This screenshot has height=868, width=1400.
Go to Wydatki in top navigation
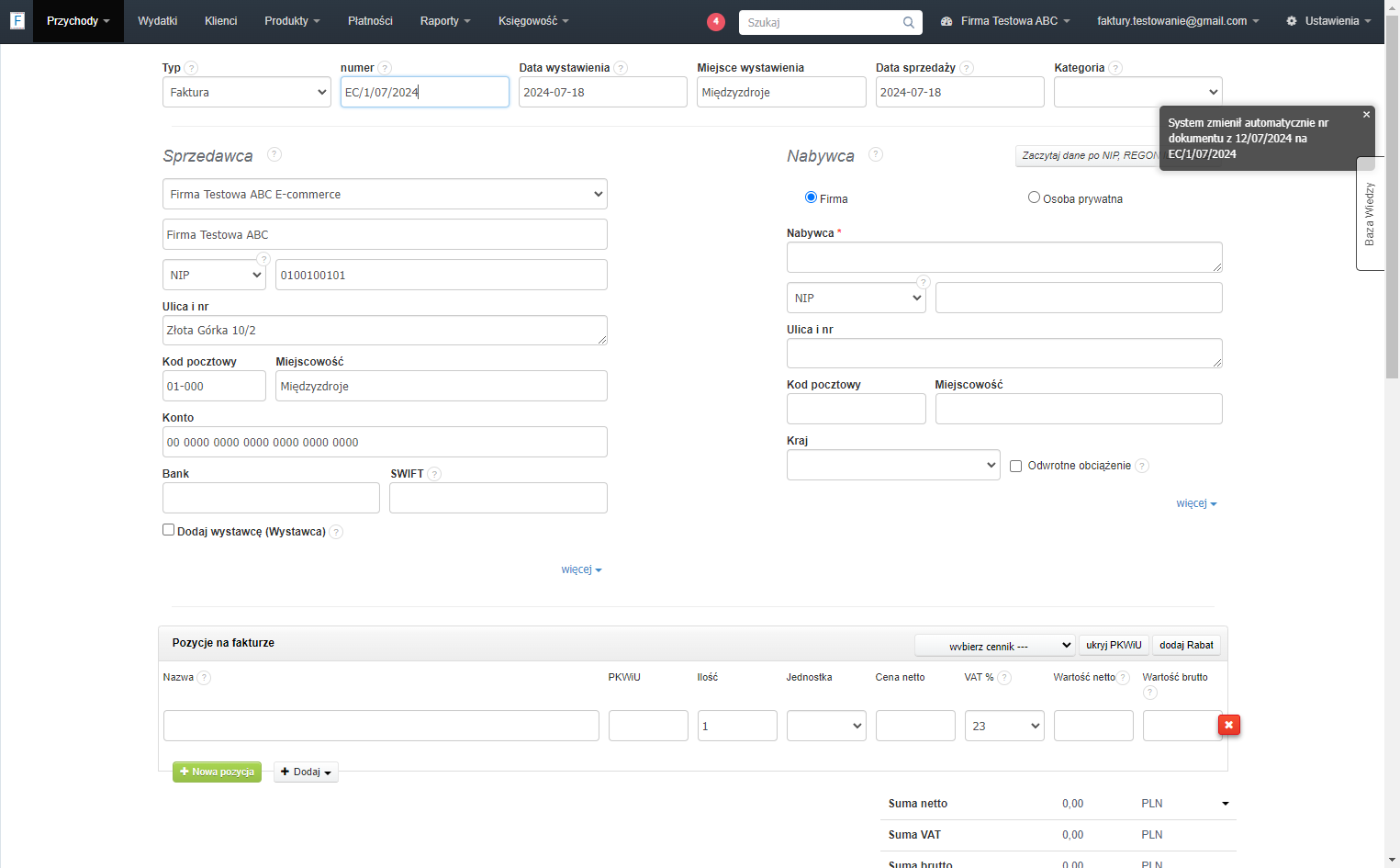tap(158, 21)
